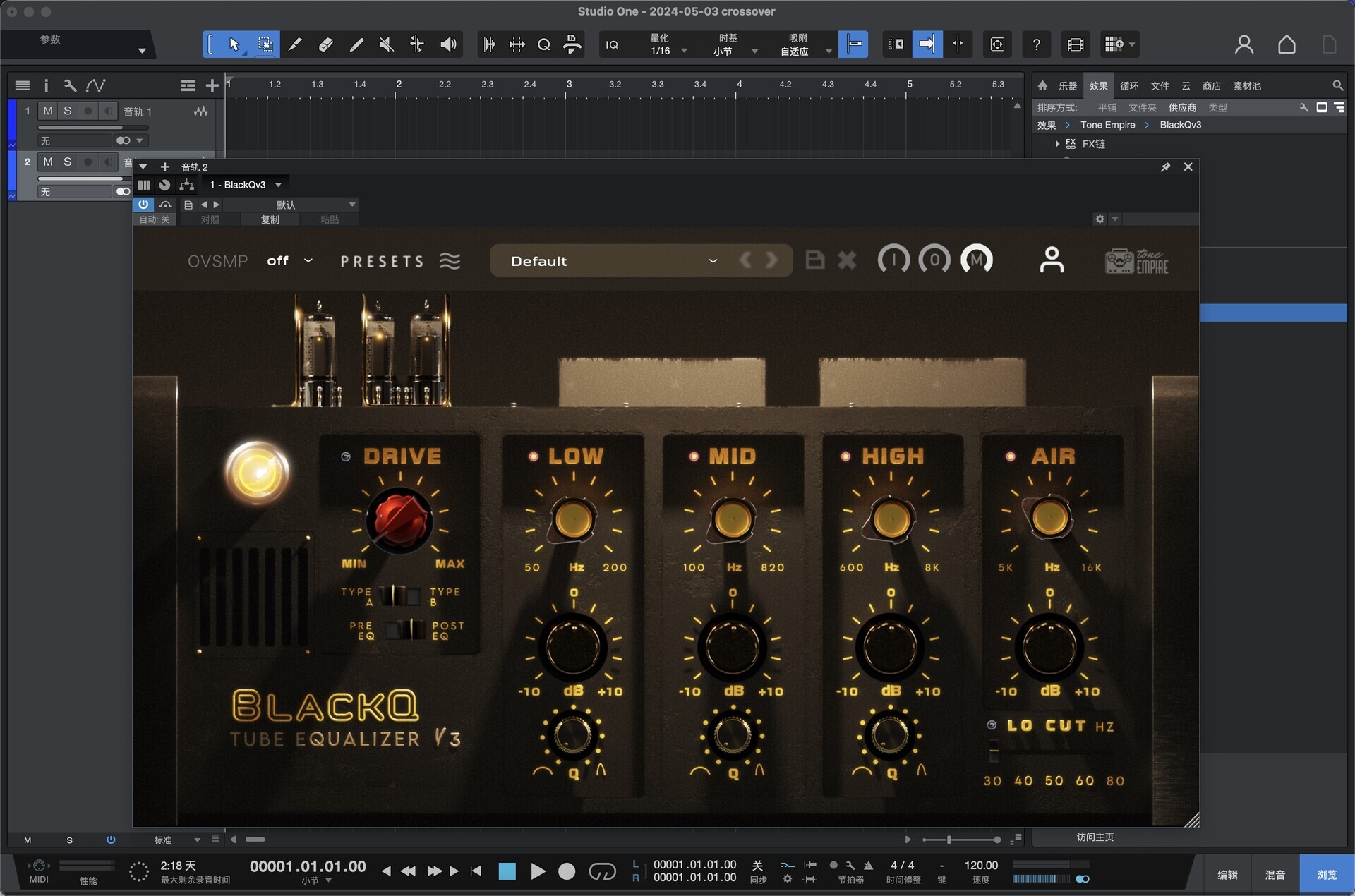Select the Bend tool
The height and width of the screenshot is (896, 1355).
click(417, 44)
